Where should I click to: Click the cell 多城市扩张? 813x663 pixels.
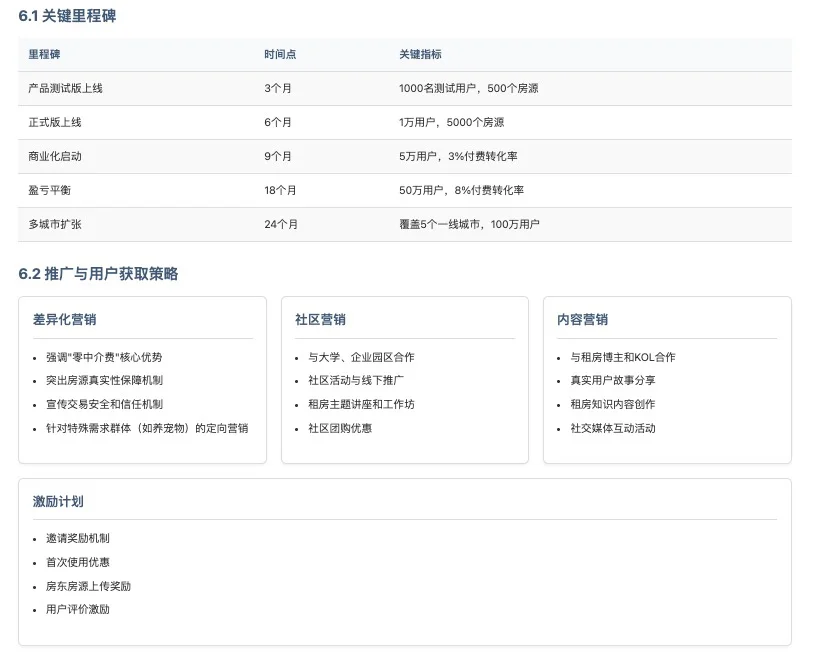tap(55, 224)
